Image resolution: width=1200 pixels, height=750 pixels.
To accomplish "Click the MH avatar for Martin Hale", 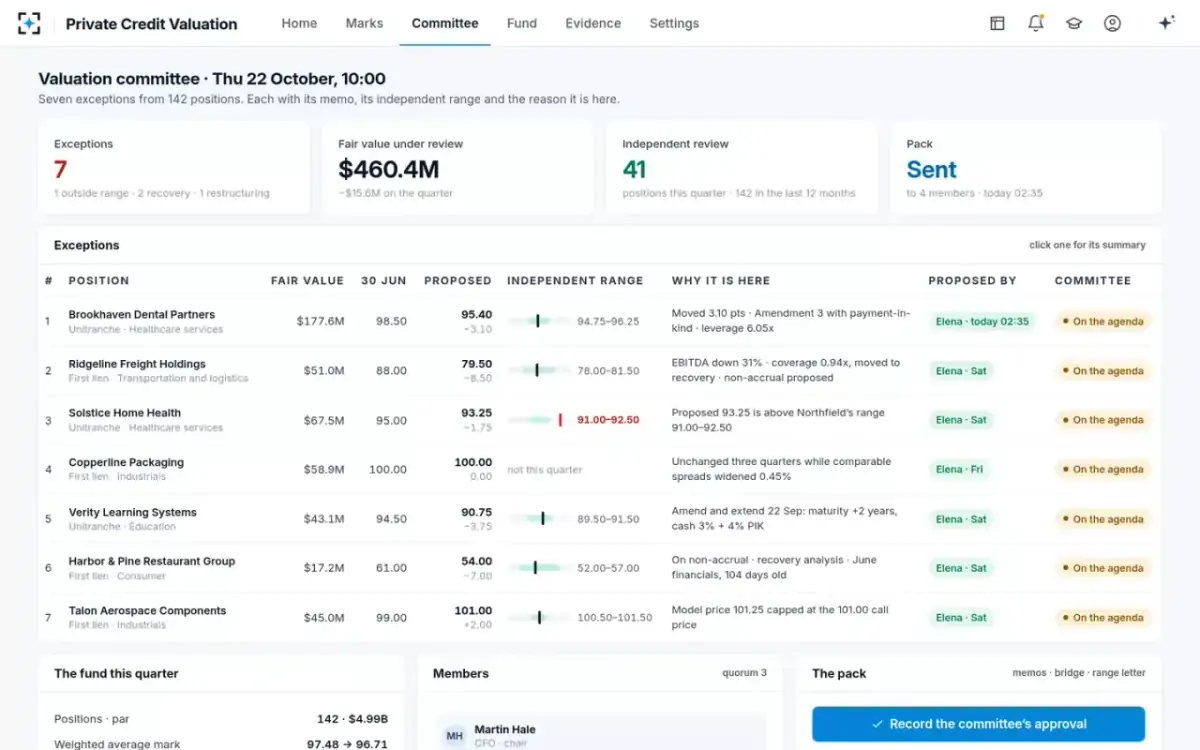I will point(455,736).
